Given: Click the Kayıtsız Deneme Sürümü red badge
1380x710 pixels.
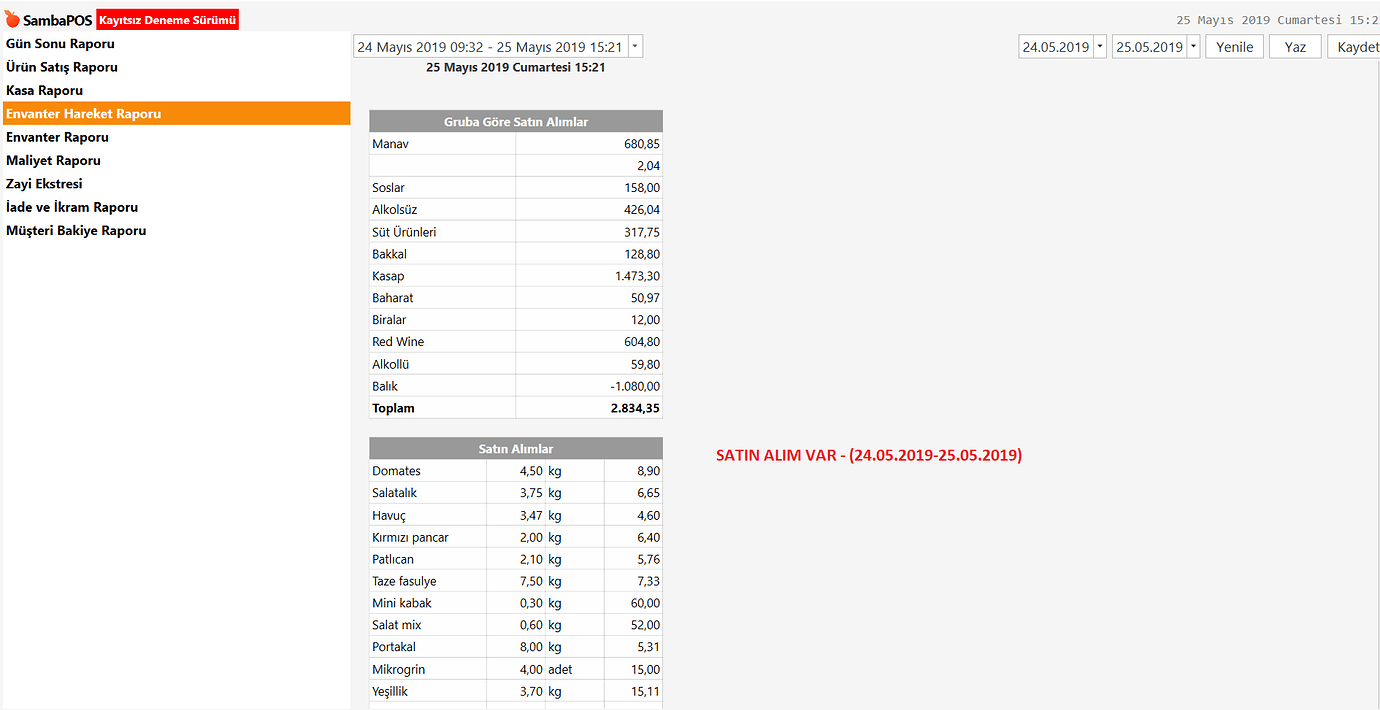Looking at the screenshot, I should click(168, 20).
